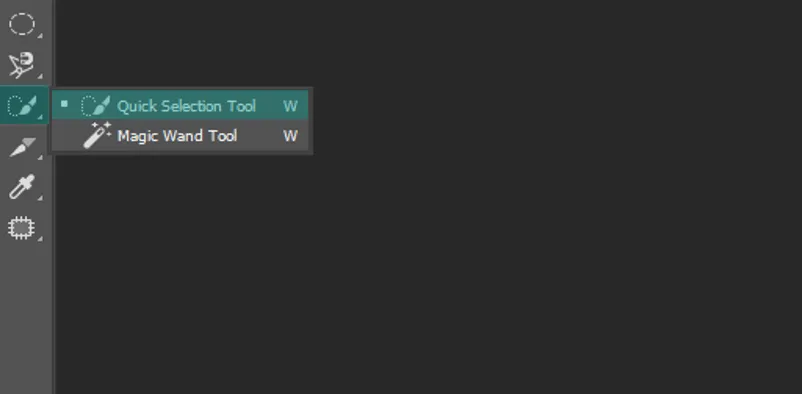Expand the Elliptical Marquee flyout triangle
The width and height of the screenshot is (802, 394).
[x=40, y=36]
